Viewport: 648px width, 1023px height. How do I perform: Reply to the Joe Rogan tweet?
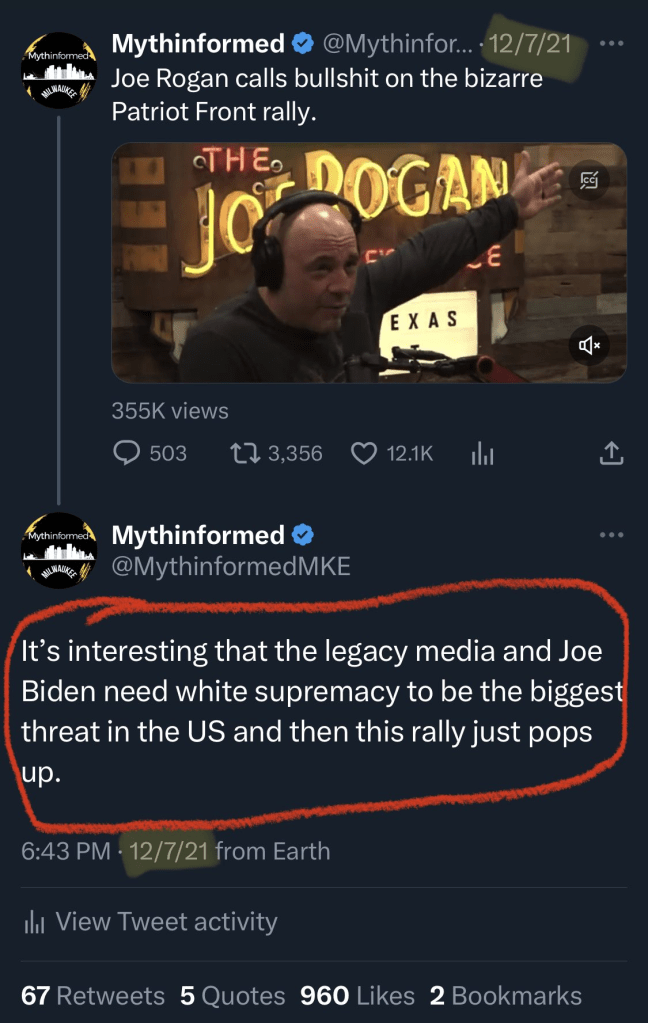(127, 454)
